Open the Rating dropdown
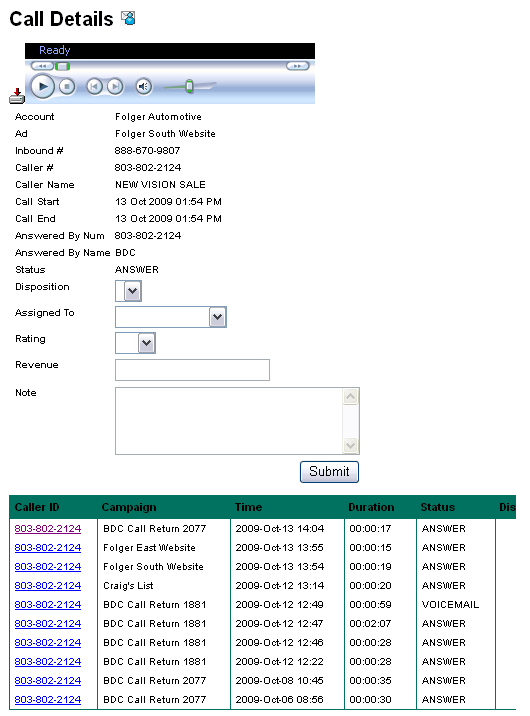Viewport: 530px width, 716px height. pos(135,343)
